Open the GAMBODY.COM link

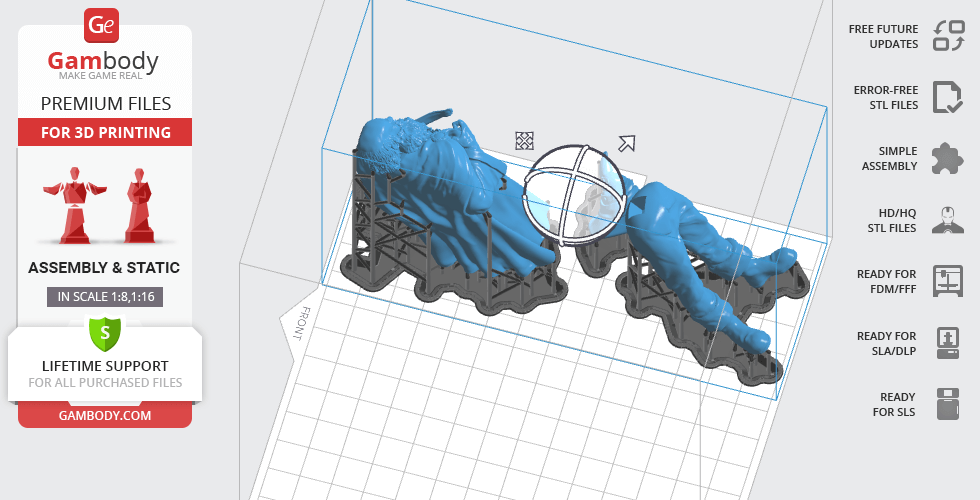[x=105, y=414]
